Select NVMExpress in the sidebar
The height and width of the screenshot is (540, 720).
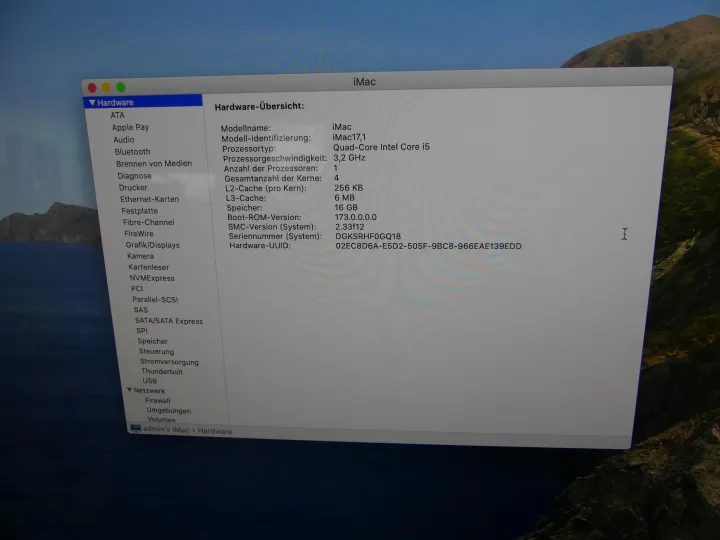pyautogui.click(x=152, y=278)
